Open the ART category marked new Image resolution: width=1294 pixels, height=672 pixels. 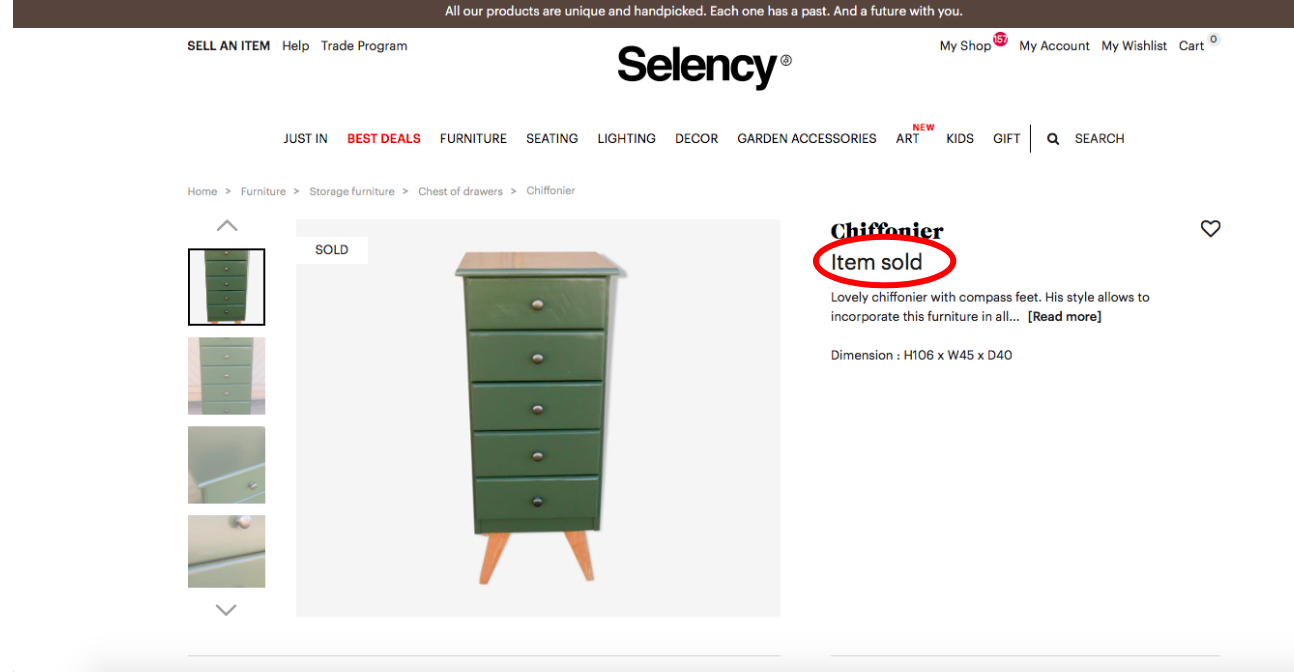pos(908,139)
